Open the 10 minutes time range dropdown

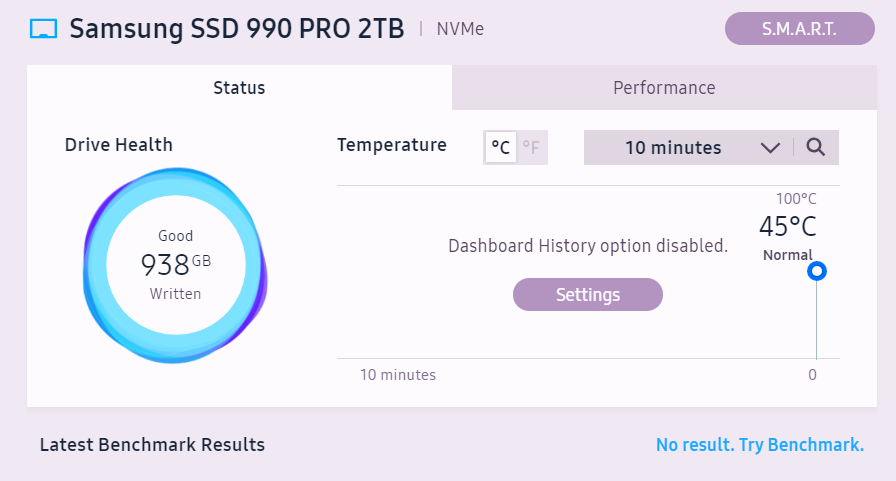[673, 148]
